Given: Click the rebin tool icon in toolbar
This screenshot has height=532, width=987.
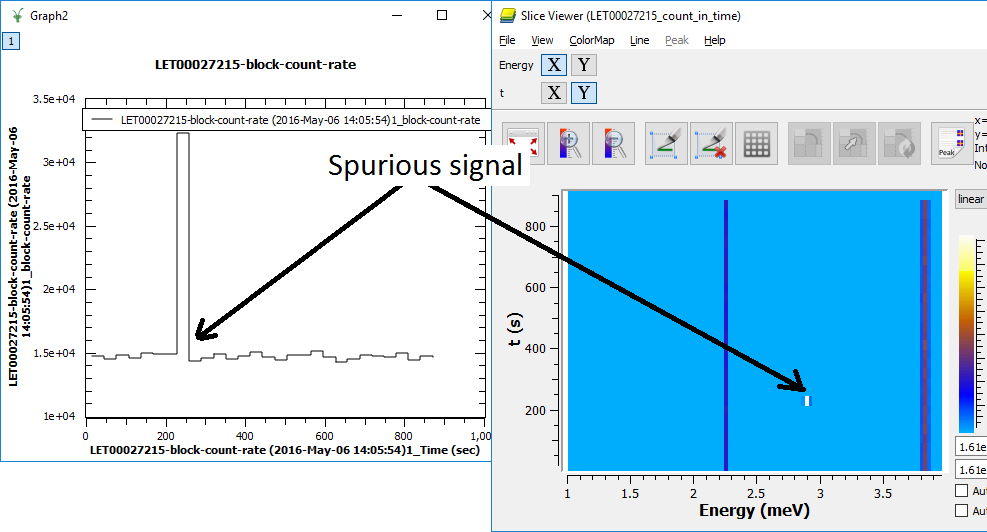Looking at the screenshot, I should coord(808,143).
